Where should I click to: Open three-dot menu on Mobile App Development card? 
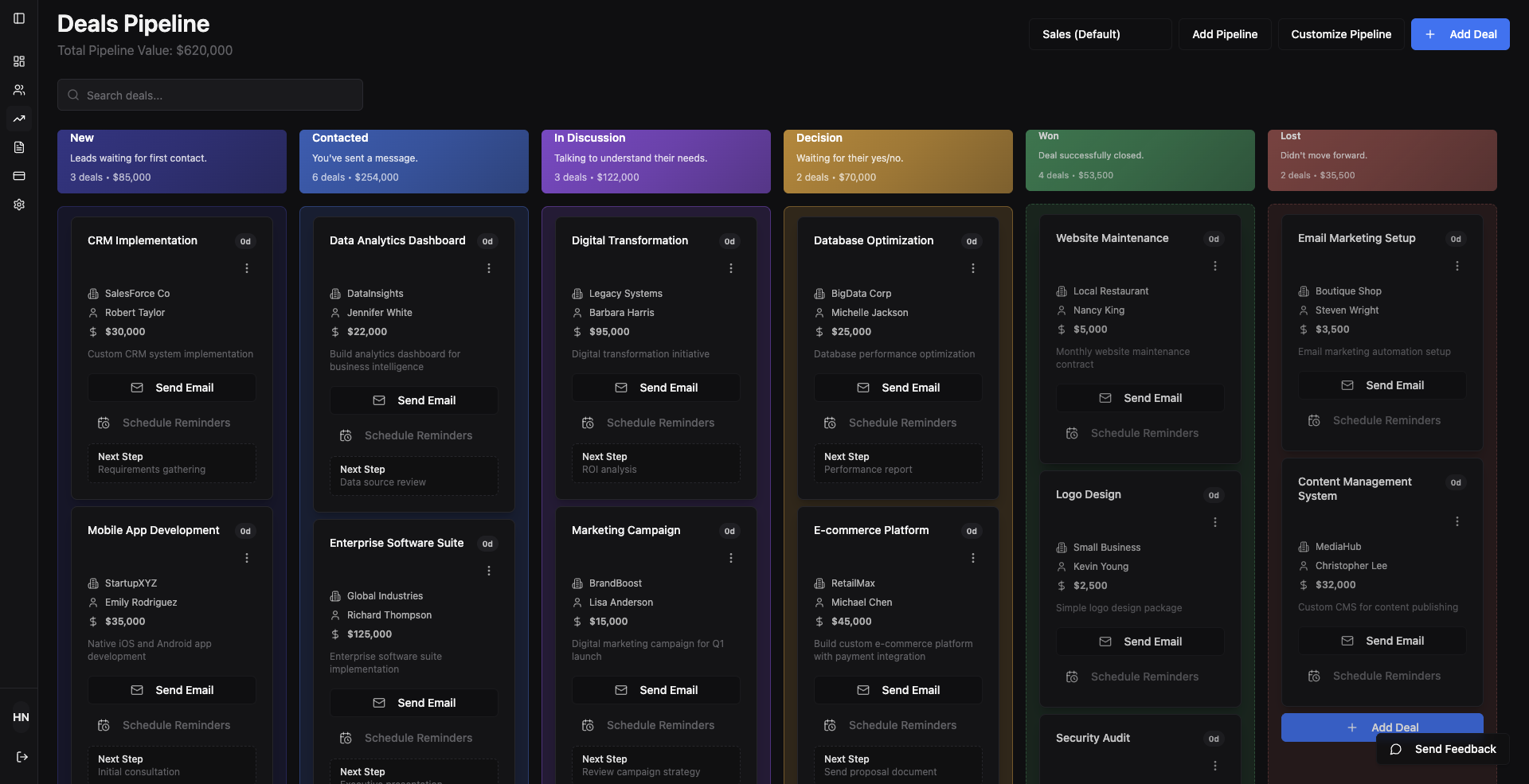click(247, 558)
